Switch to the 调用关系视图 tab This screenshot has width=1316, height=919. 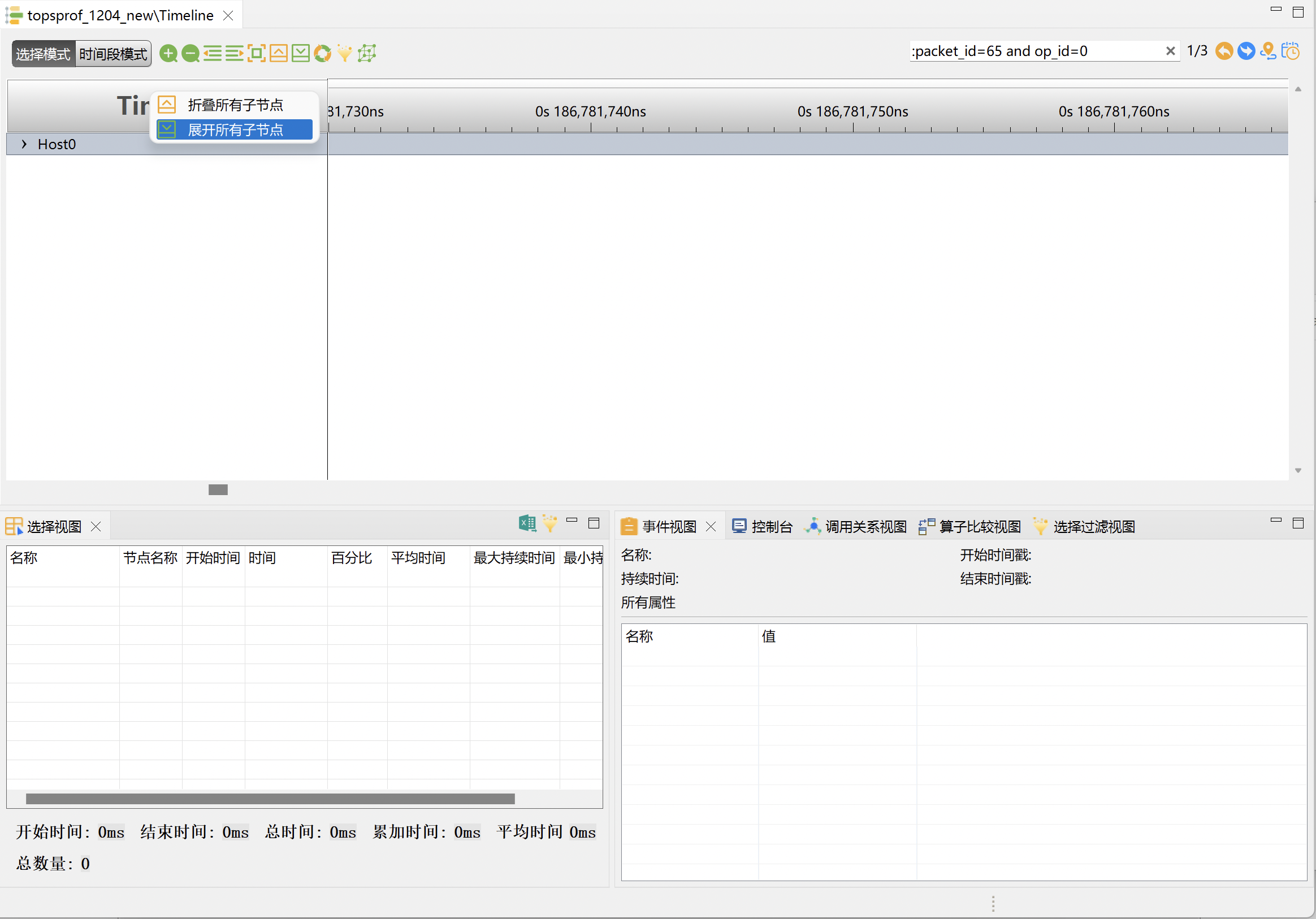click(x=855, y=527)
